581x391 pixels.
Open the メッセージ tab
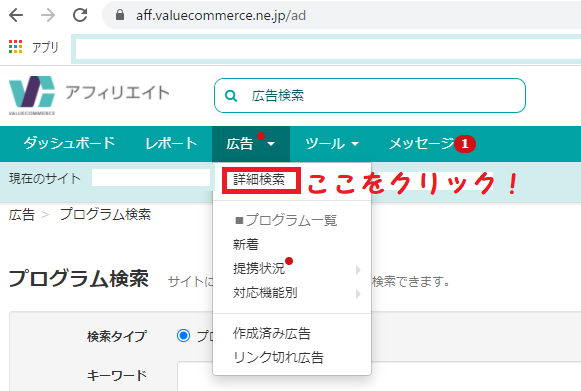point(421,143)
